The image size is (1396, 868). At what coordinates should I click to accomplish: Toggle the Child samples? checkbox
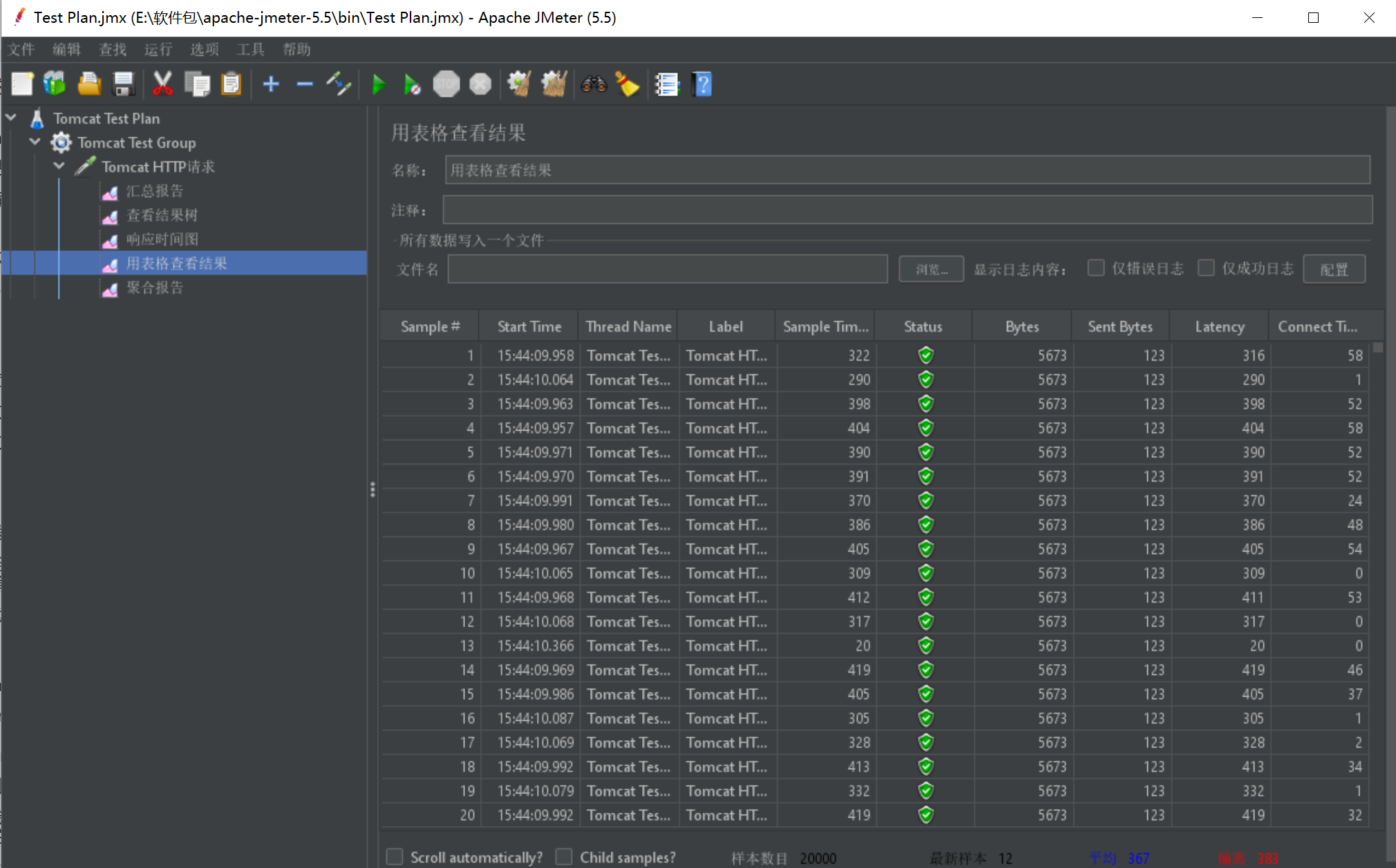pos(564,857)
